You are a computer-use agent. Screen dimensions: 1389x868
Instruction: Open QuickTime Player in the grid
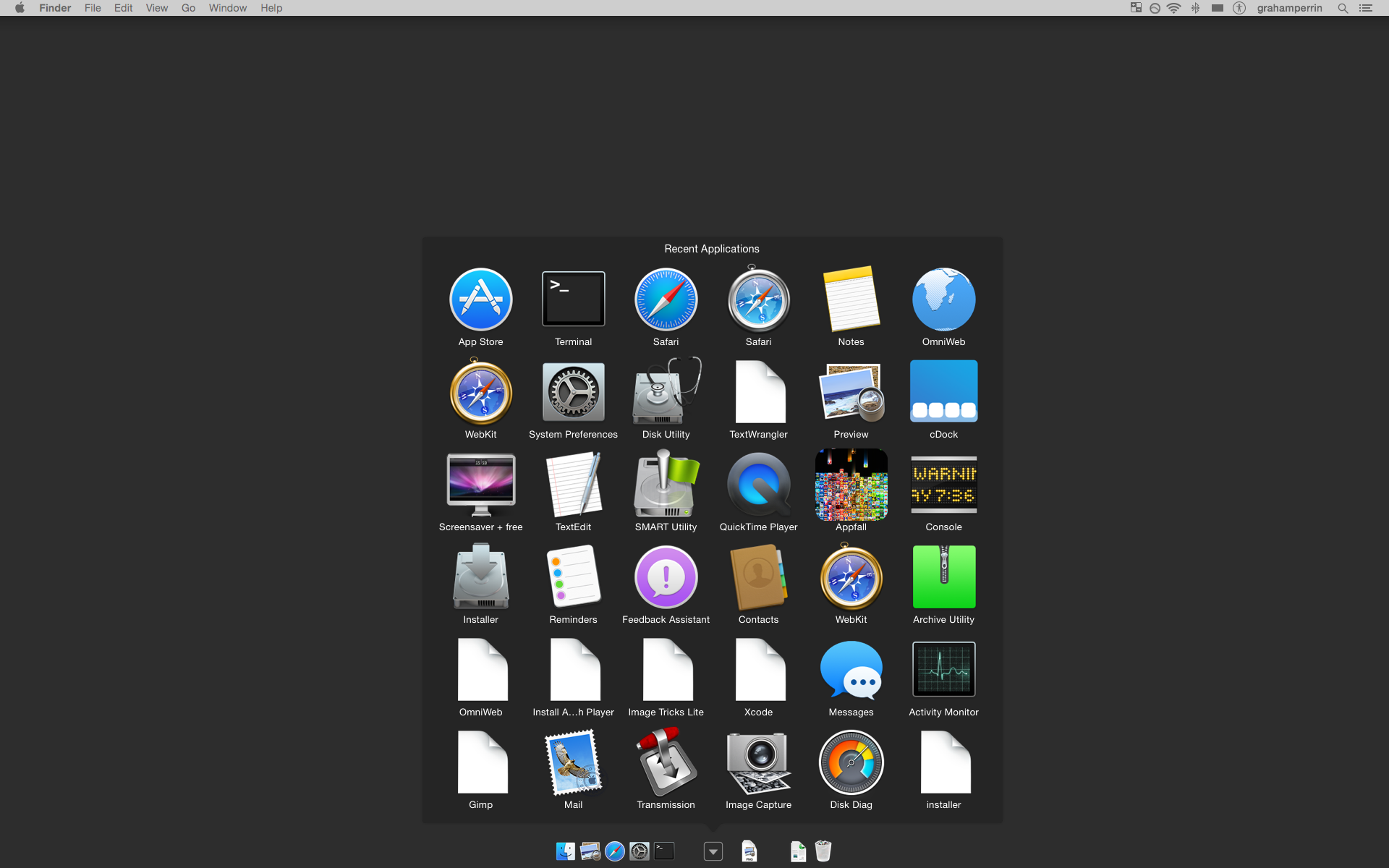point(758,485)
